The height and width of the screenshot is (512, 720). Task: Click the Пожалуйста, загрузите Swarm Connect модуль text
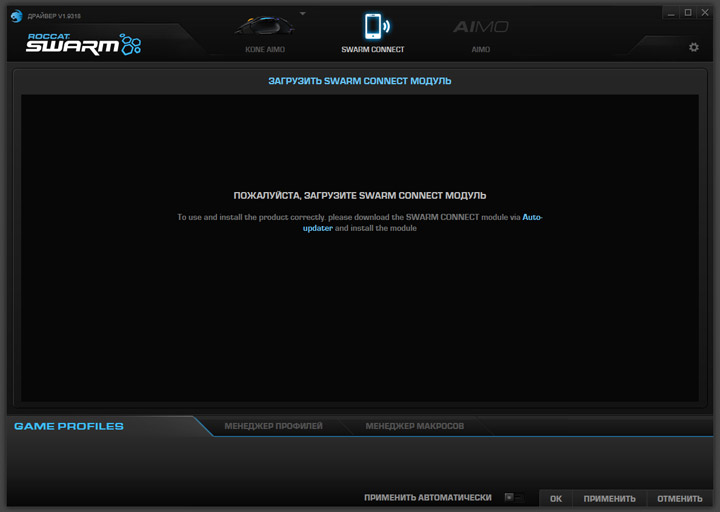(360, 196)
